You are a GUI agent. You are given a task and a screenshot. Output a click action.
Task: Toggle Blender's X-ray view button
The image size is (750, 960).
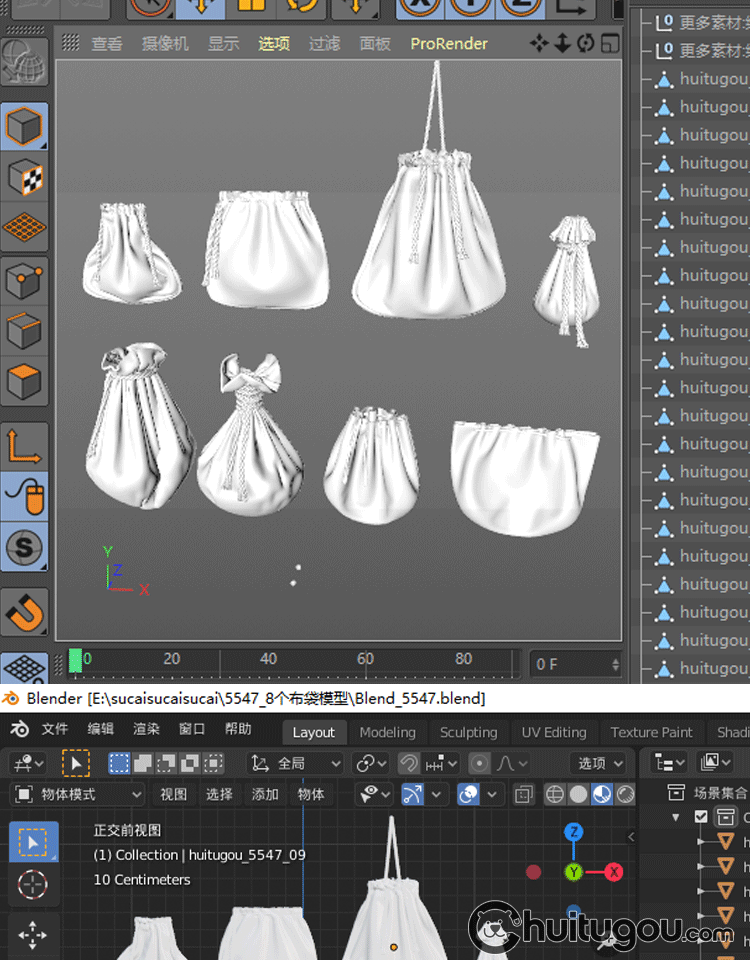click(523, 795)
